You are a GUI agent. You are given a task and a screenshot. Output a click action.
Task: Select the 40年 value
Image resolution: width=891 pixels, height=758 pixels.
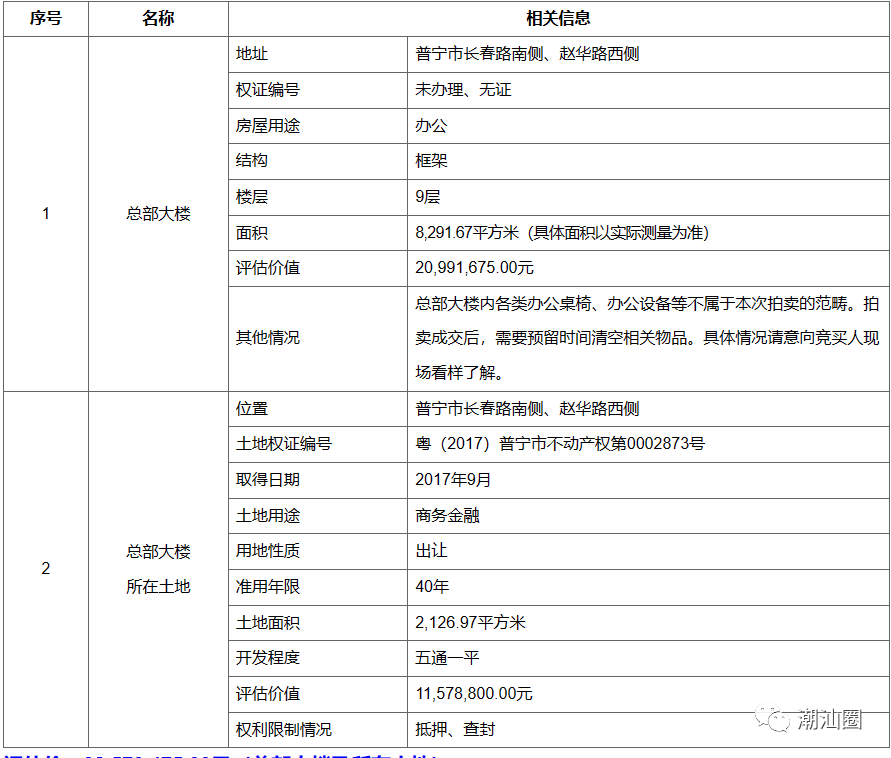pyautogui.click(x=432, y=587)
